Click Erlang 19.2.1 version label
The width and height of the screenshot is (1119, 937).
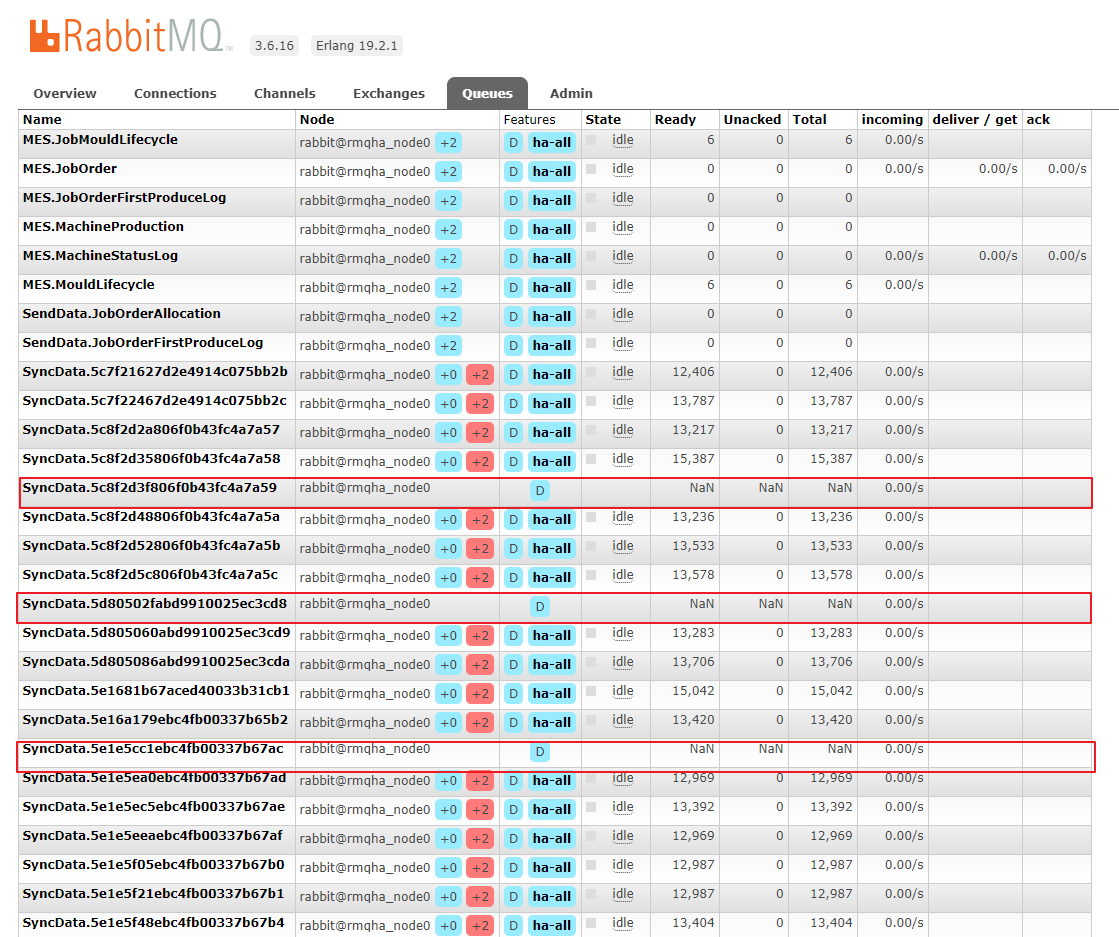click(357, 46)
